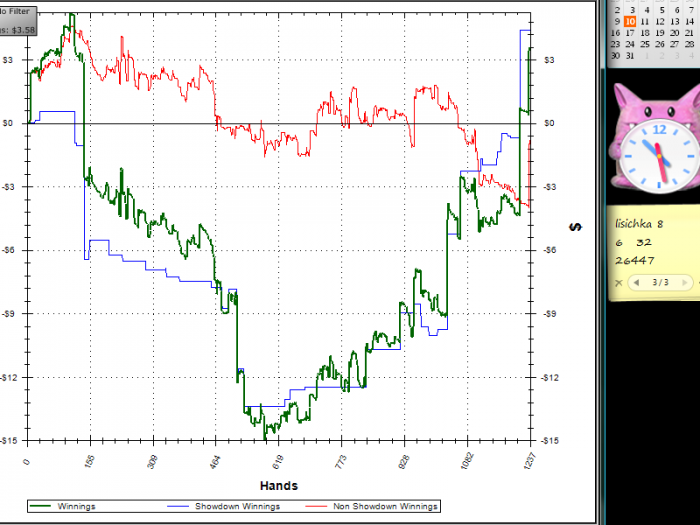Click the '26447' line on the sticky note
The height and width of the screenshot is (525, 700).
coord(634,260)
